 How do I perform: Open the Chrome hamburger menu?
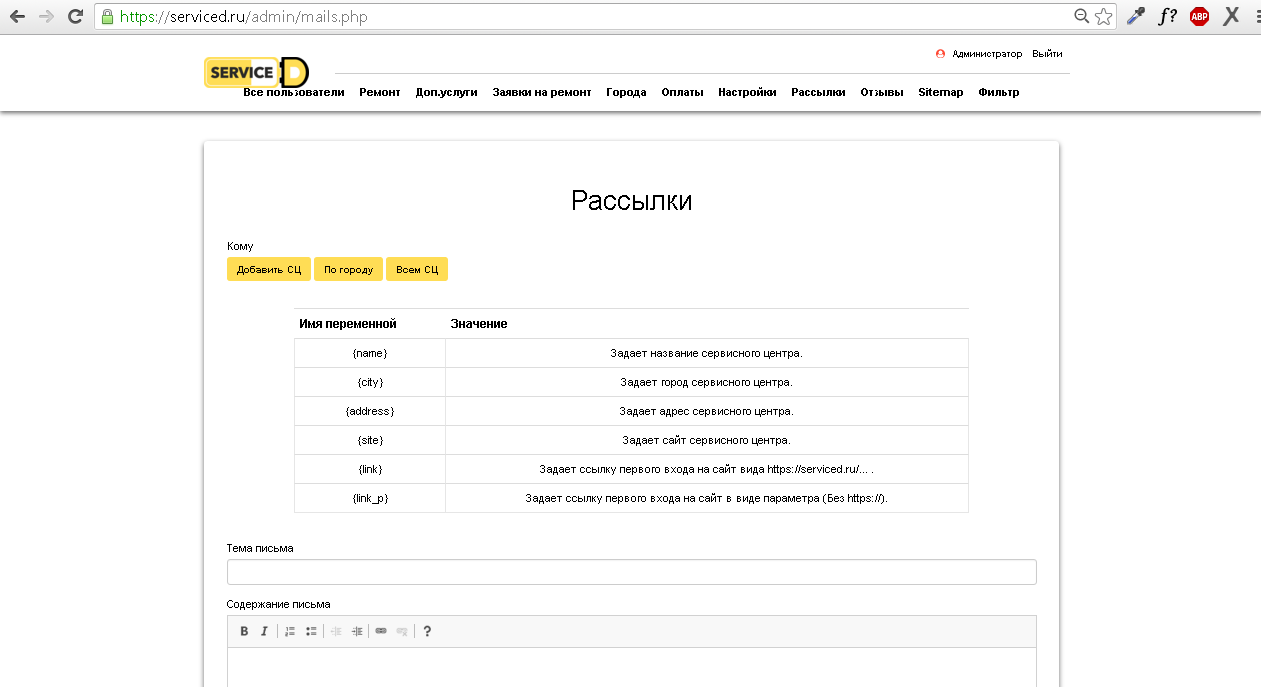1256,16
